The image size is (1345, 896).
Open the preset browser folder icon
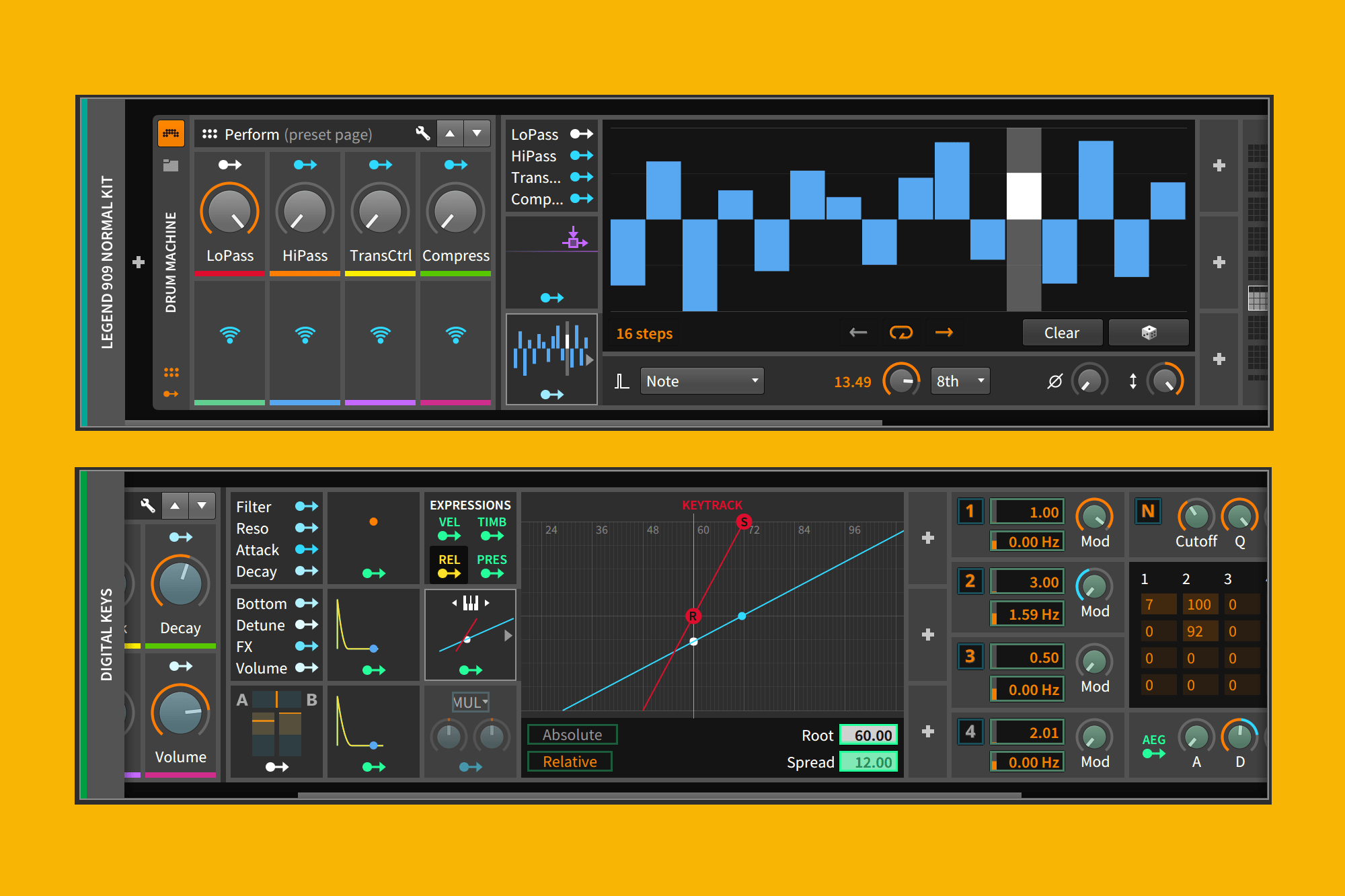coord(171,165)
